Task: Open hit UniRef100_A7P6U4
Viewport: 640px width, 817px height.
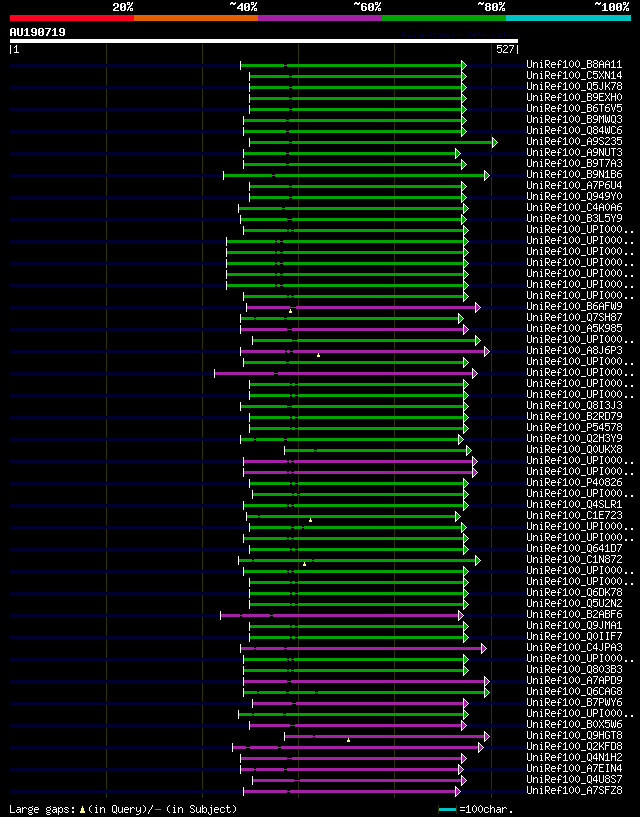Action: click(574, 185)
